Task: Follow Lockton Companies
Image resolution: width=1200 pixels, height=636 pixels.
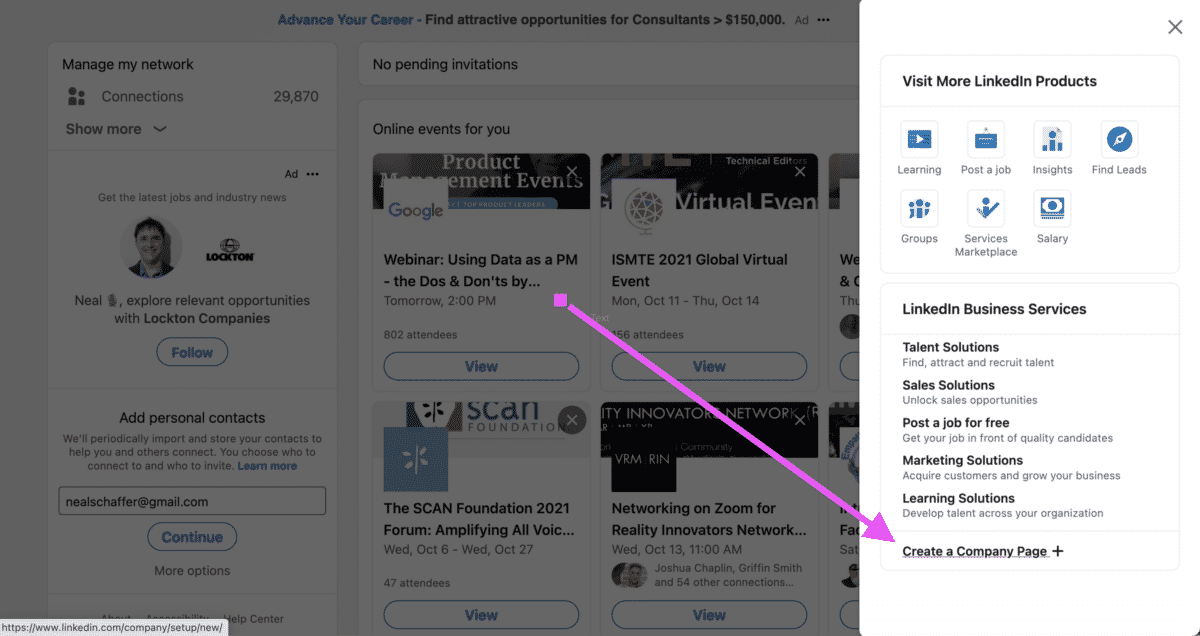Action: coord(192,352)
